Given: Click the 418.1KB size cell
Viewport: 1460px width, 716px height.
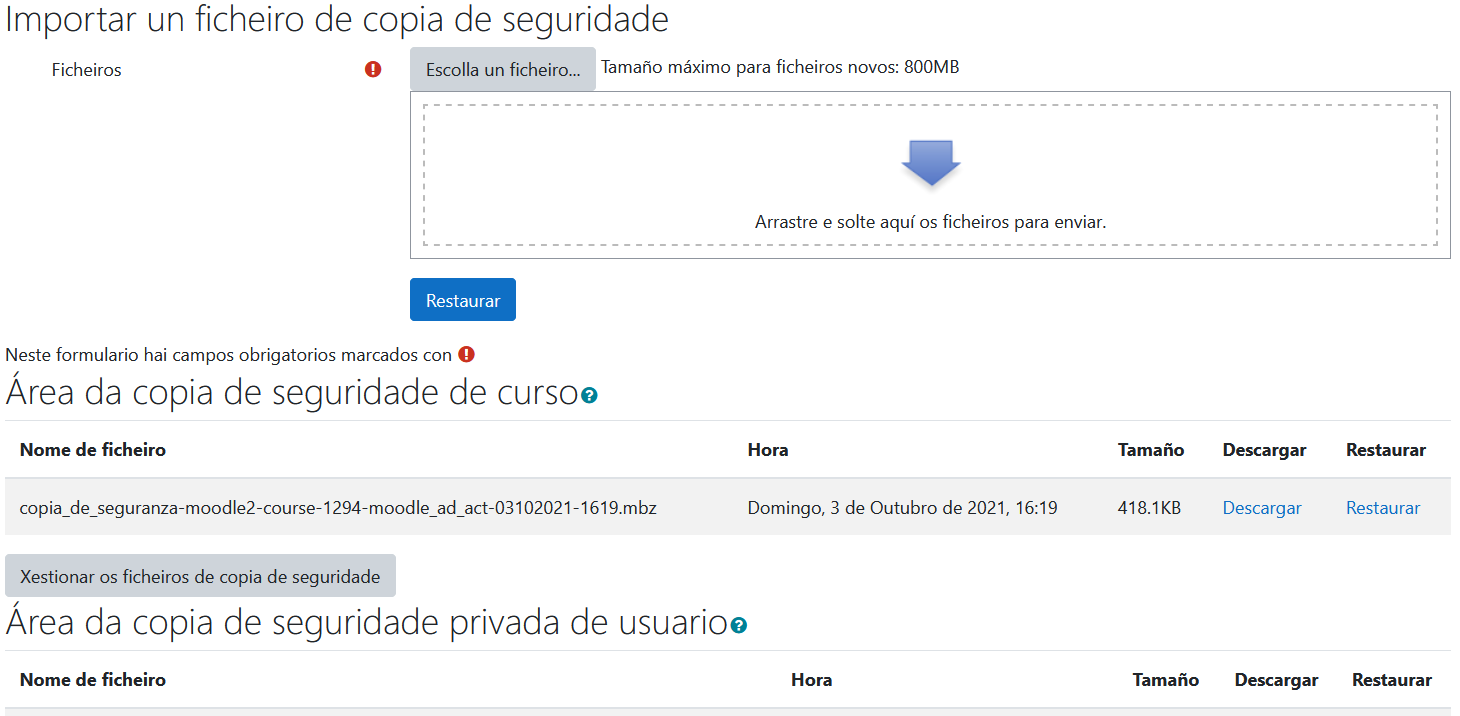Looking at the screenshot, I should (1149, 508).
